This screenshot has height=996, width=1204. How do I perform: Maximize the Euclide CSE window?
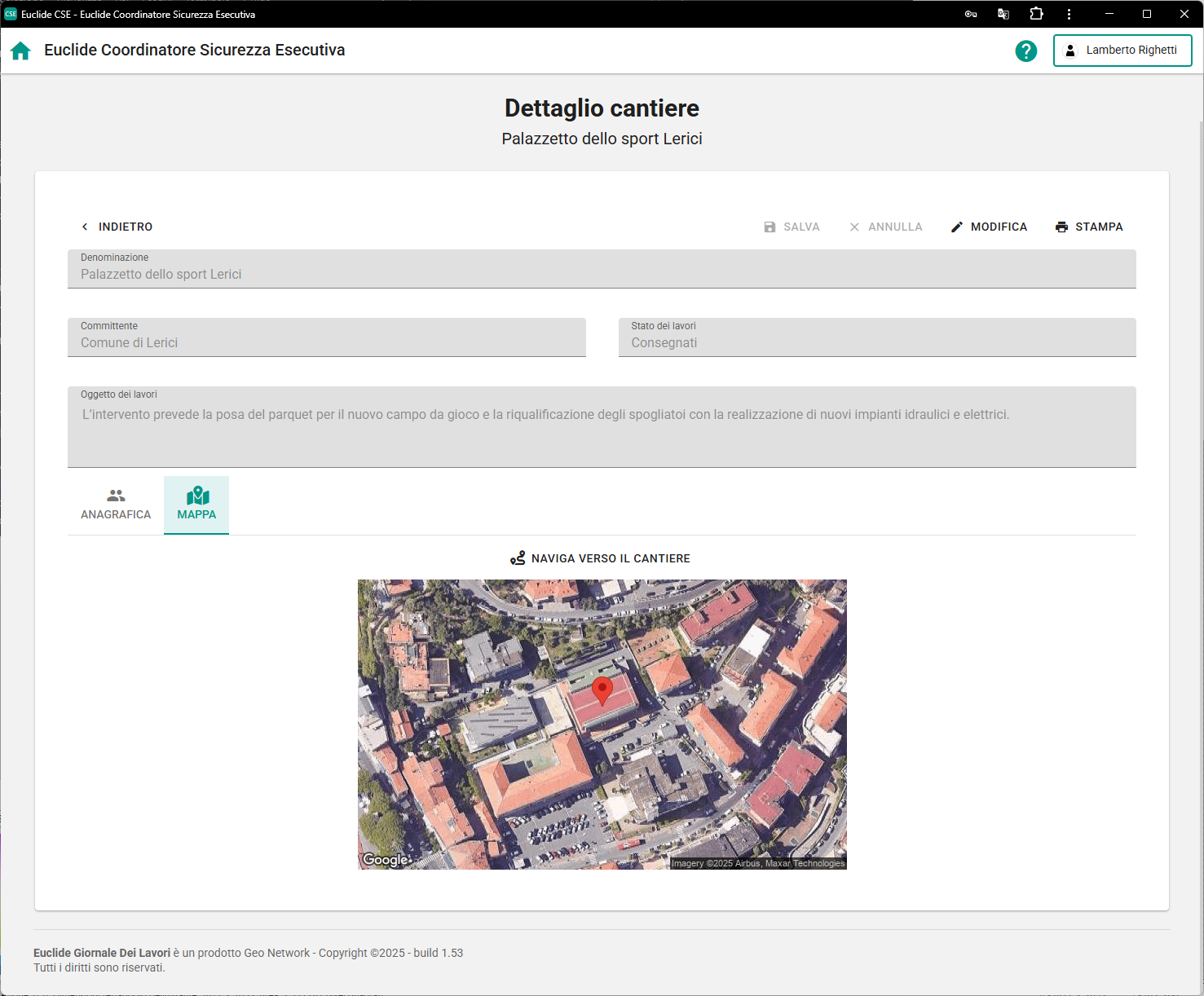[x=1146, y=14]
